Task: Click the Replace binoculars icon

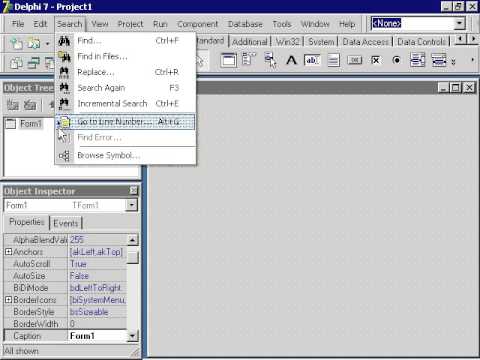Action: [x=64, y=72]
